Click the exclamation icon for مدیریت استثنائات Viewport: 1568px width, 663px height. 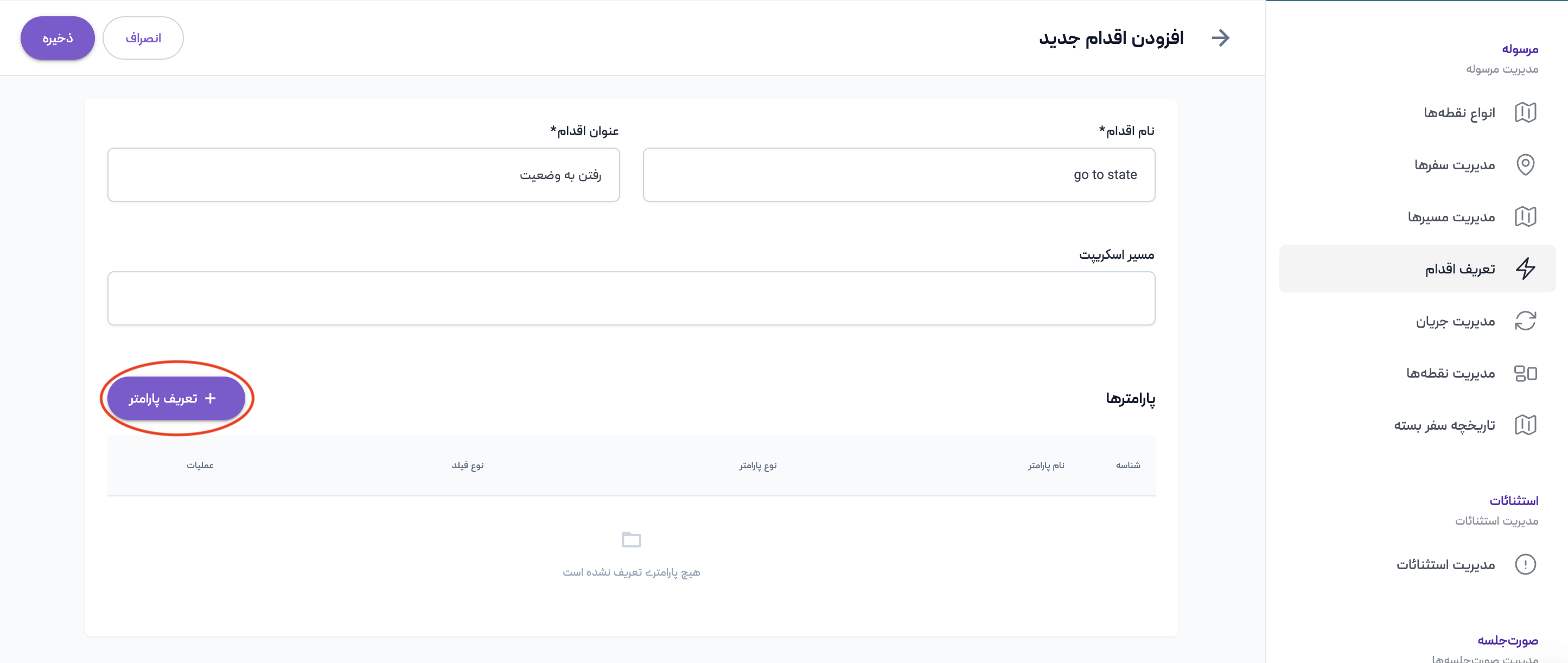pyautogui.click(x=1525, y=564)
